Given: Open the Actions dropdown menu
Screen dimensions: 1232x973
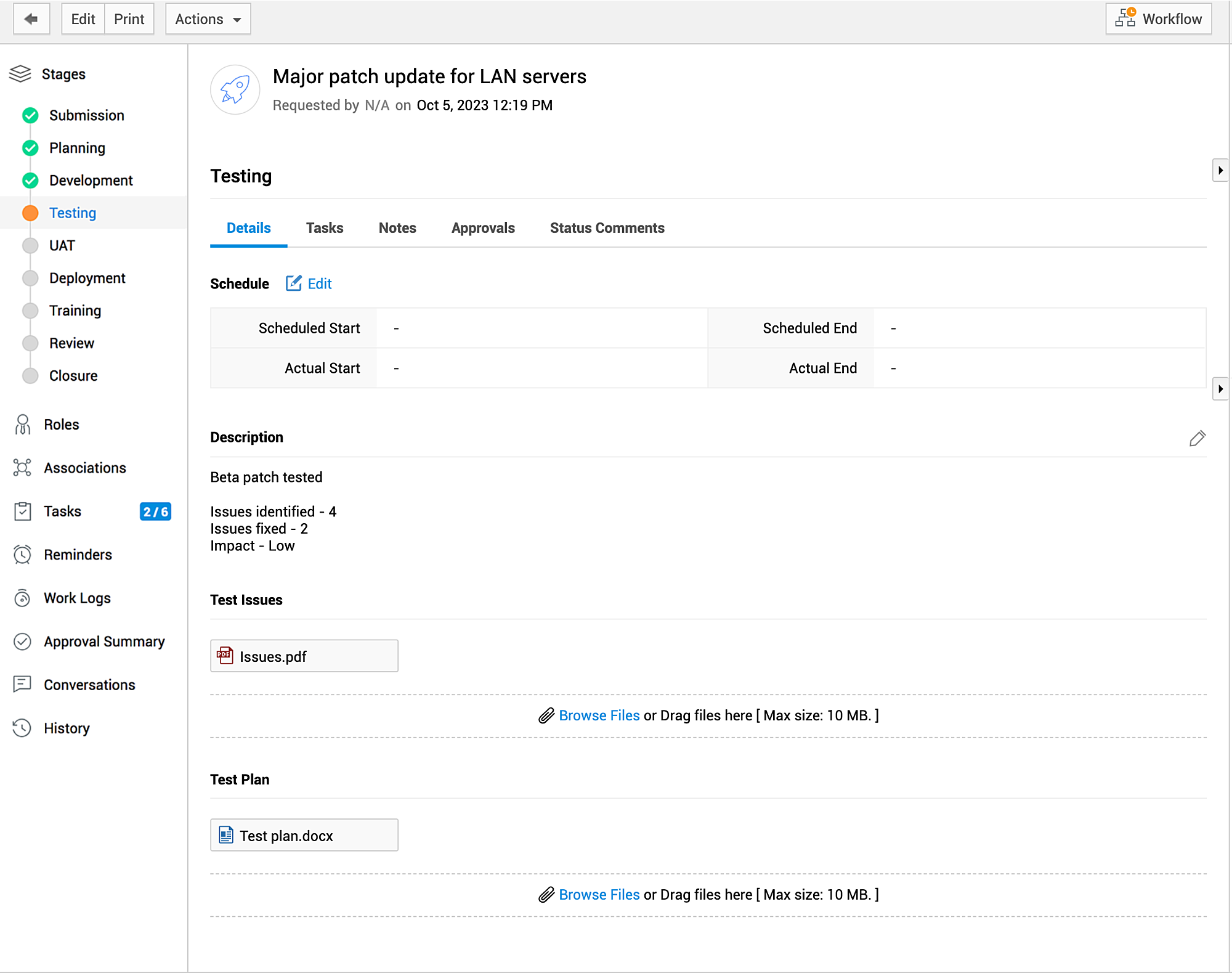Looking at the screenshot, I should [208, 19].
